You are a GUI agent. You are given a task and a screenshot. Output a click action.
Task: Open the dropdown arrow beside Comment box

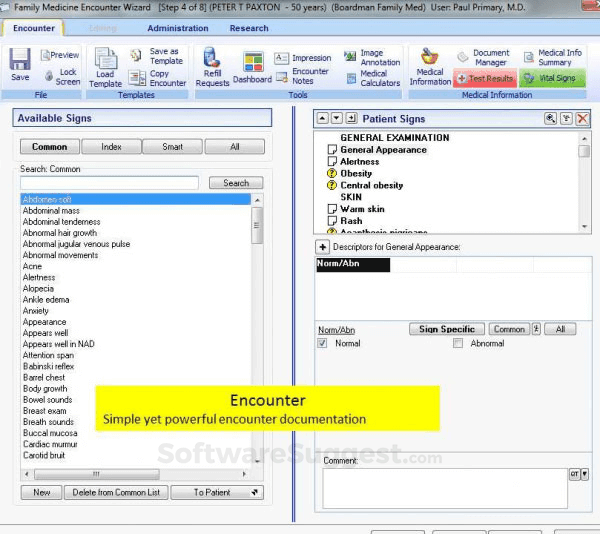[x=585, y=474]
